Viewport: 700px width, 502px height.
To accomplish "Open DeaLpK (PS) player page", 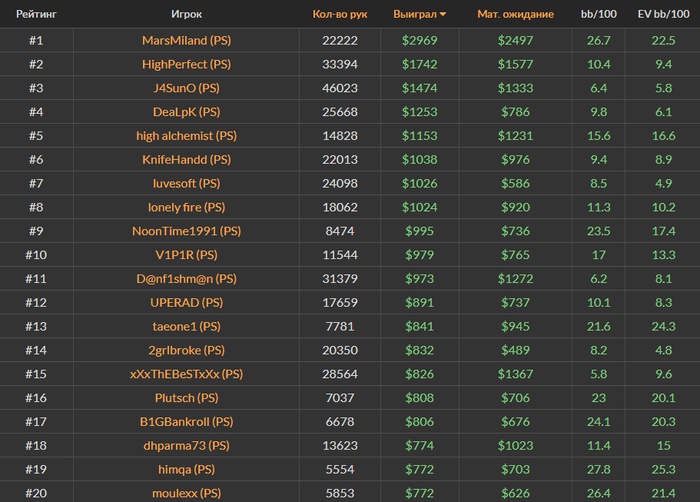I will (x=186, y=112).
